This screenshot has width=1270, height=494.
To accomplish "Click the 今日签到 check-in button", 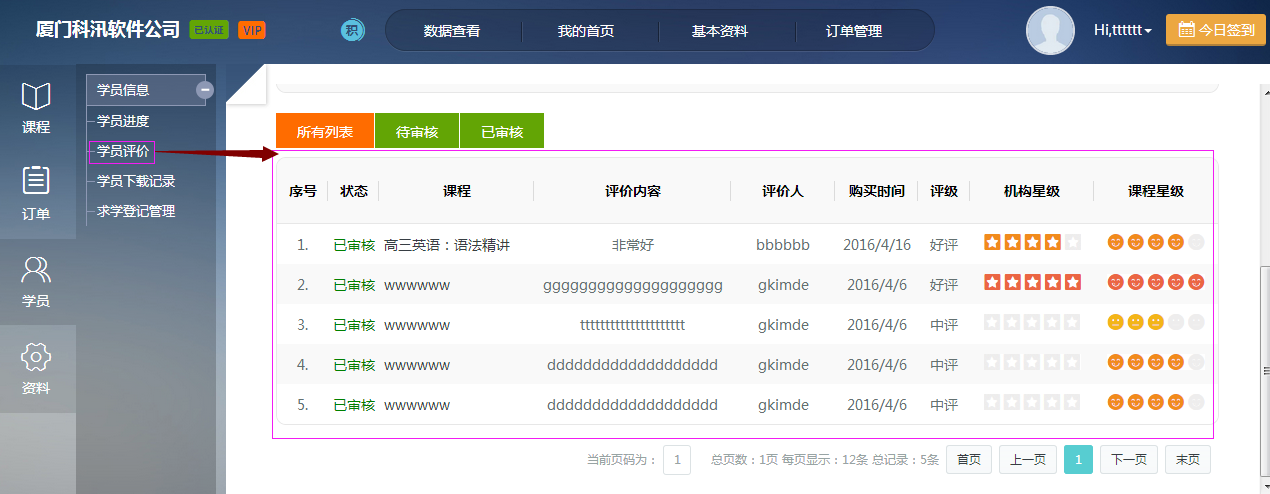I will (x=1216, y=30).
